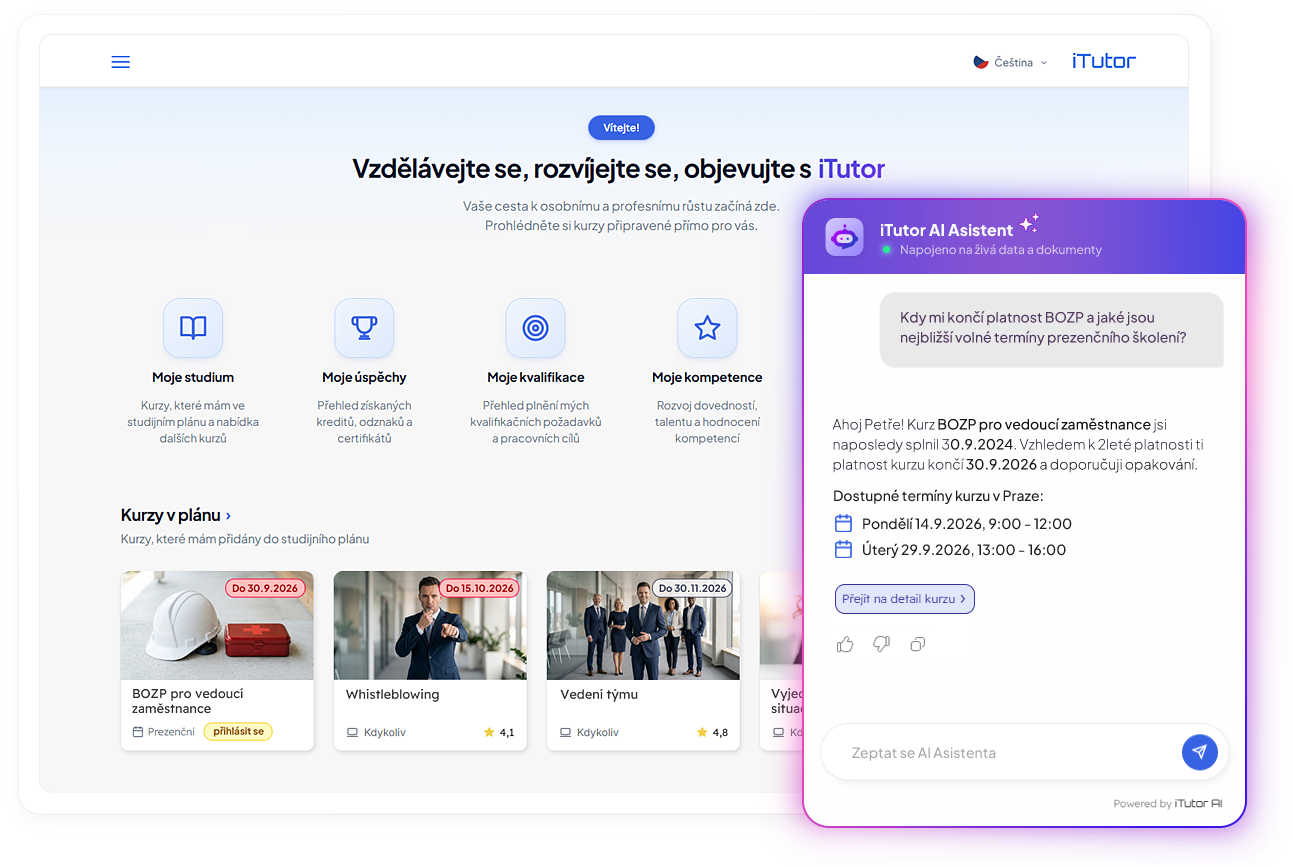Image resolution: width=1293 pixels, height=867 pixels.
Task: Click Přejít na detail kurzu button
Action: click(904, 599)
